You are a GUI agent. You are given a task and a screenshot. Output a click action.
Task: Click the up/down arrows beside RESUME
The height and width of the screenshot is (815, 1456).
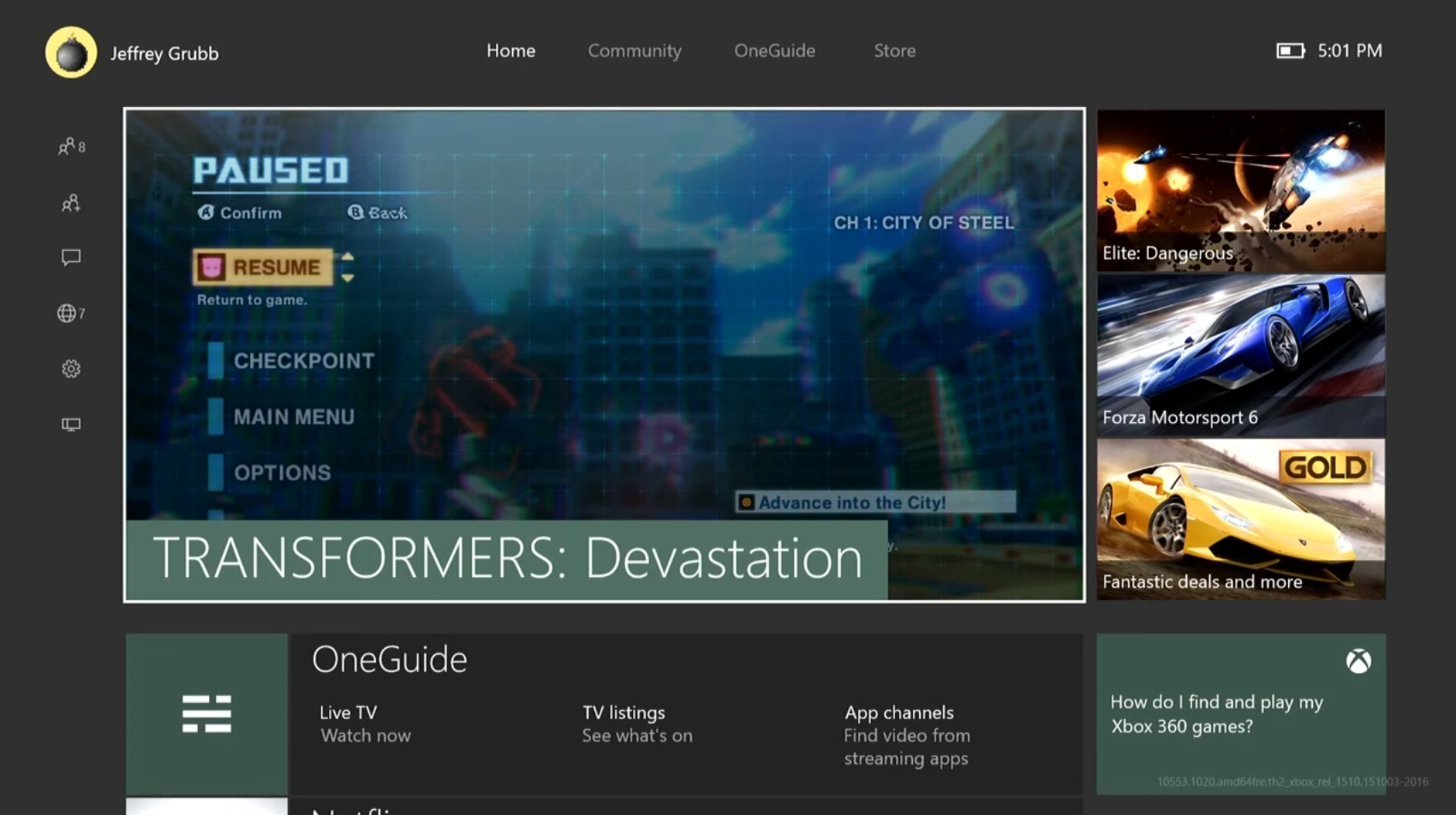[x=347, y=267]
